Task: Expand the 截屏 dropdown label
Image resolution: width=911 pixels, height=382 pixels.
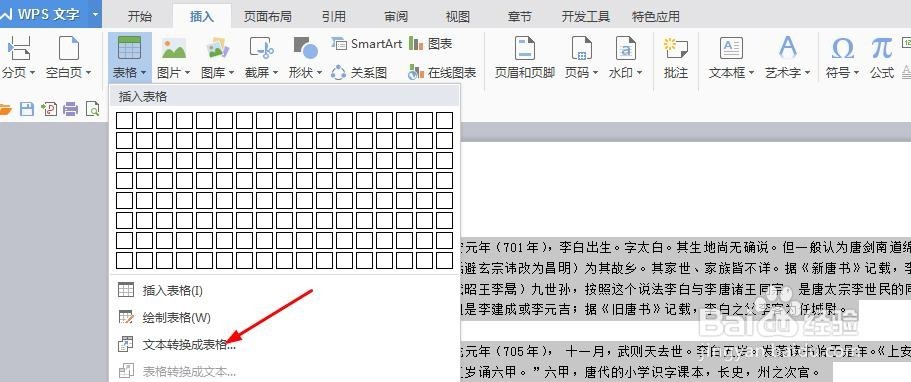Action: (261, 73)
